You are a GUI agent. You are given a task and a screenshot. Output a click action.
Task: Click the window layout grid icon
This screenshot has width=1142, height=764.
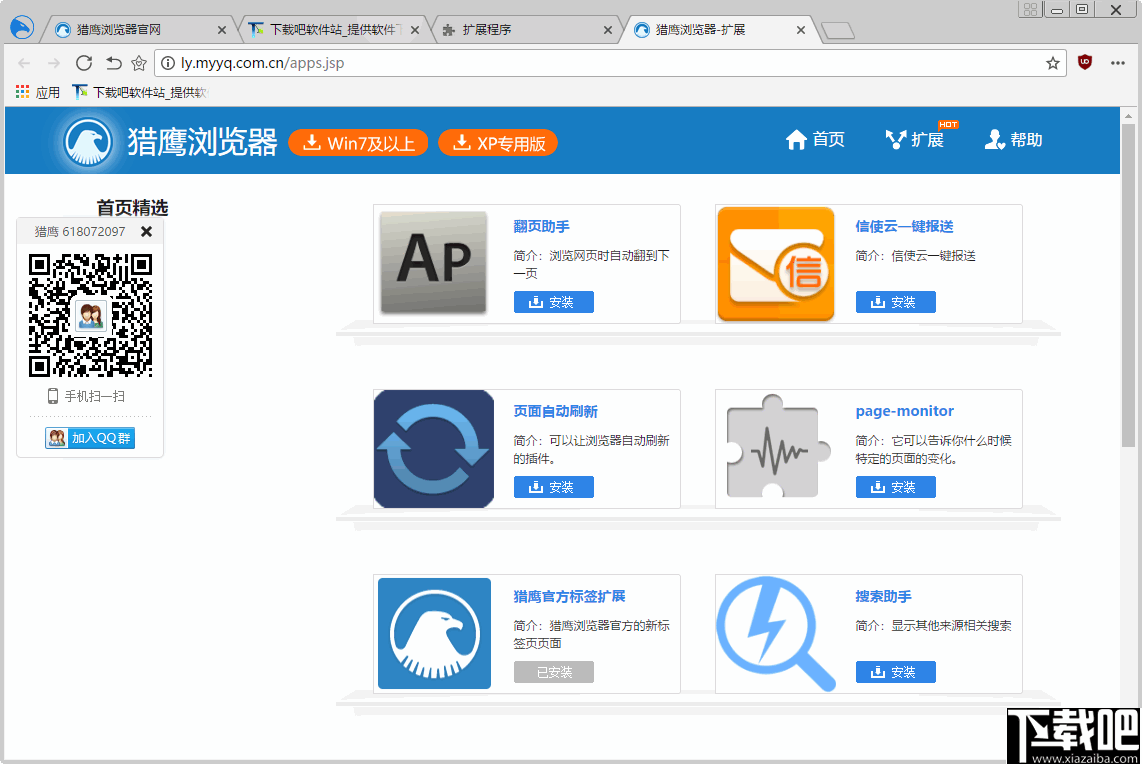[1030, 9]
